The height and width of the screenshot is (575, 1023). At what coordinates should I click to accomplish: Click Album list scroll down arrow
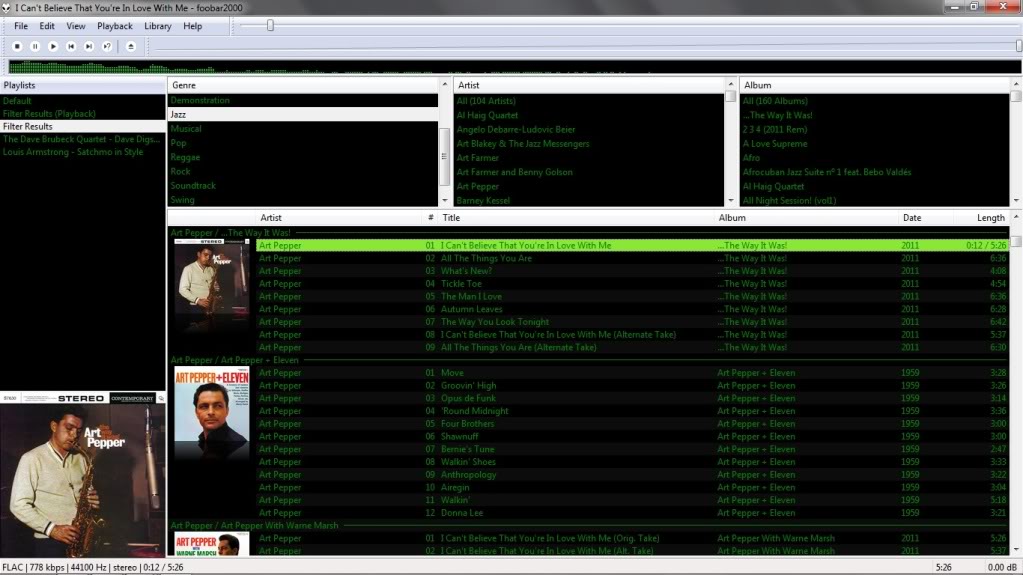(1016, 200)
